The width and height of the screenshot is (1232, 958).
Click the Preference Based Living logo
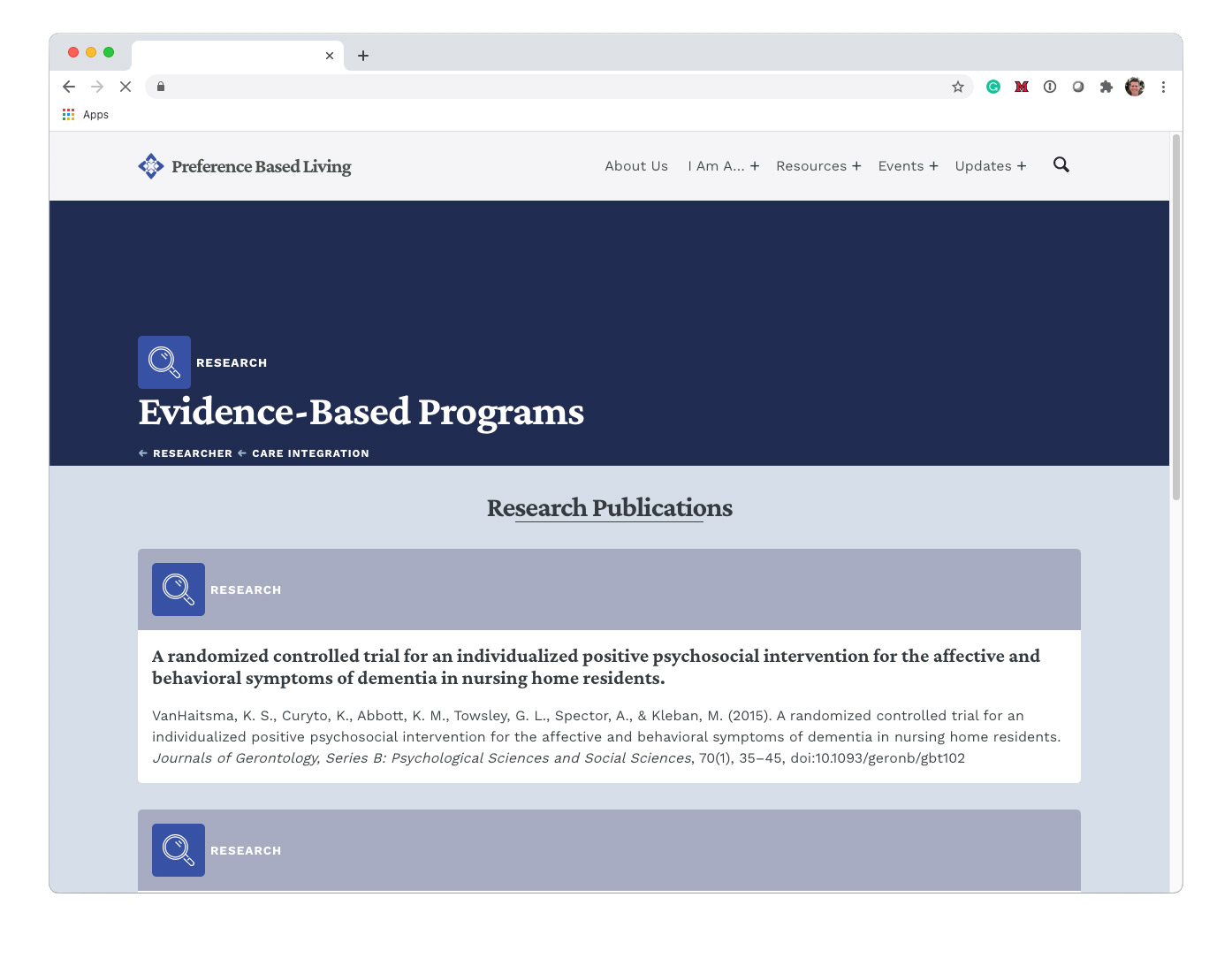[151, 166]
